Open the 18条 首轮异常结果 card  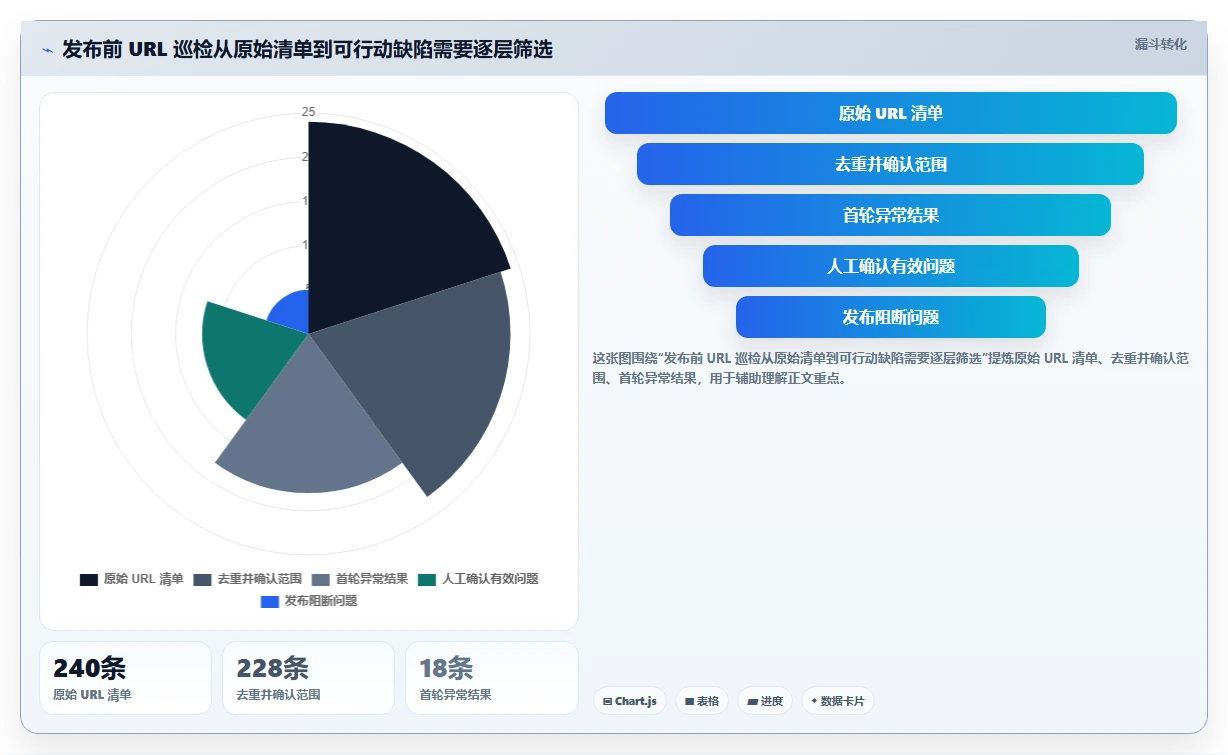pos(491,678)
